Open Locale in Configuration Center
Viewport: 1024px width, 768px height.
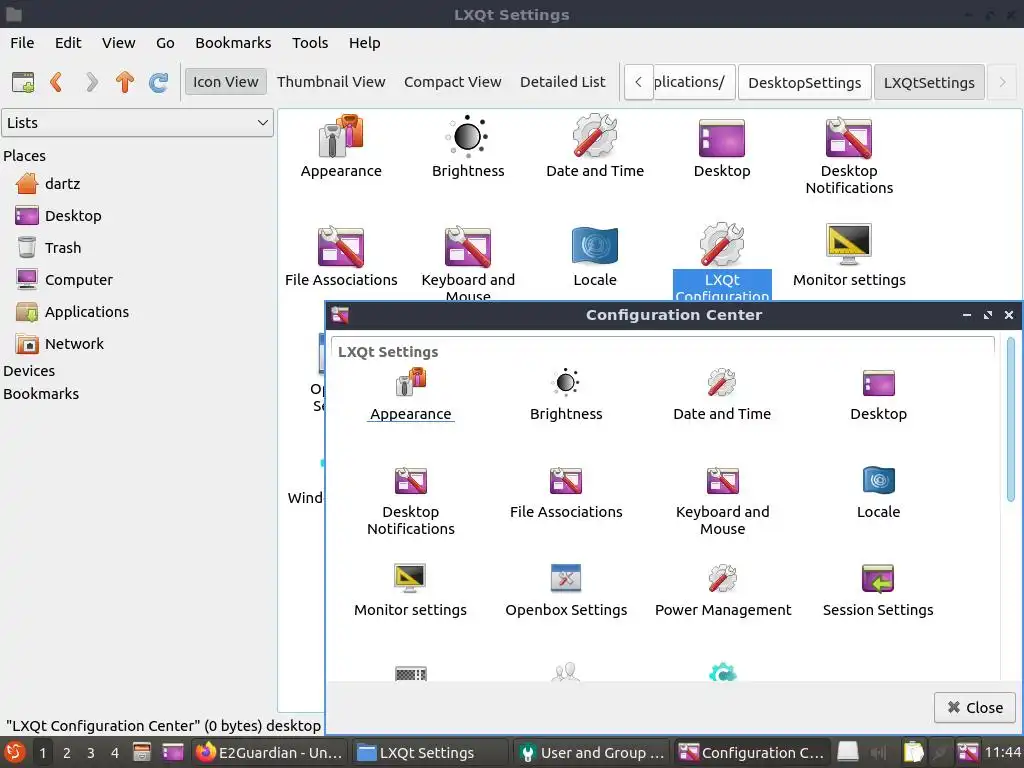coord(878,493)
